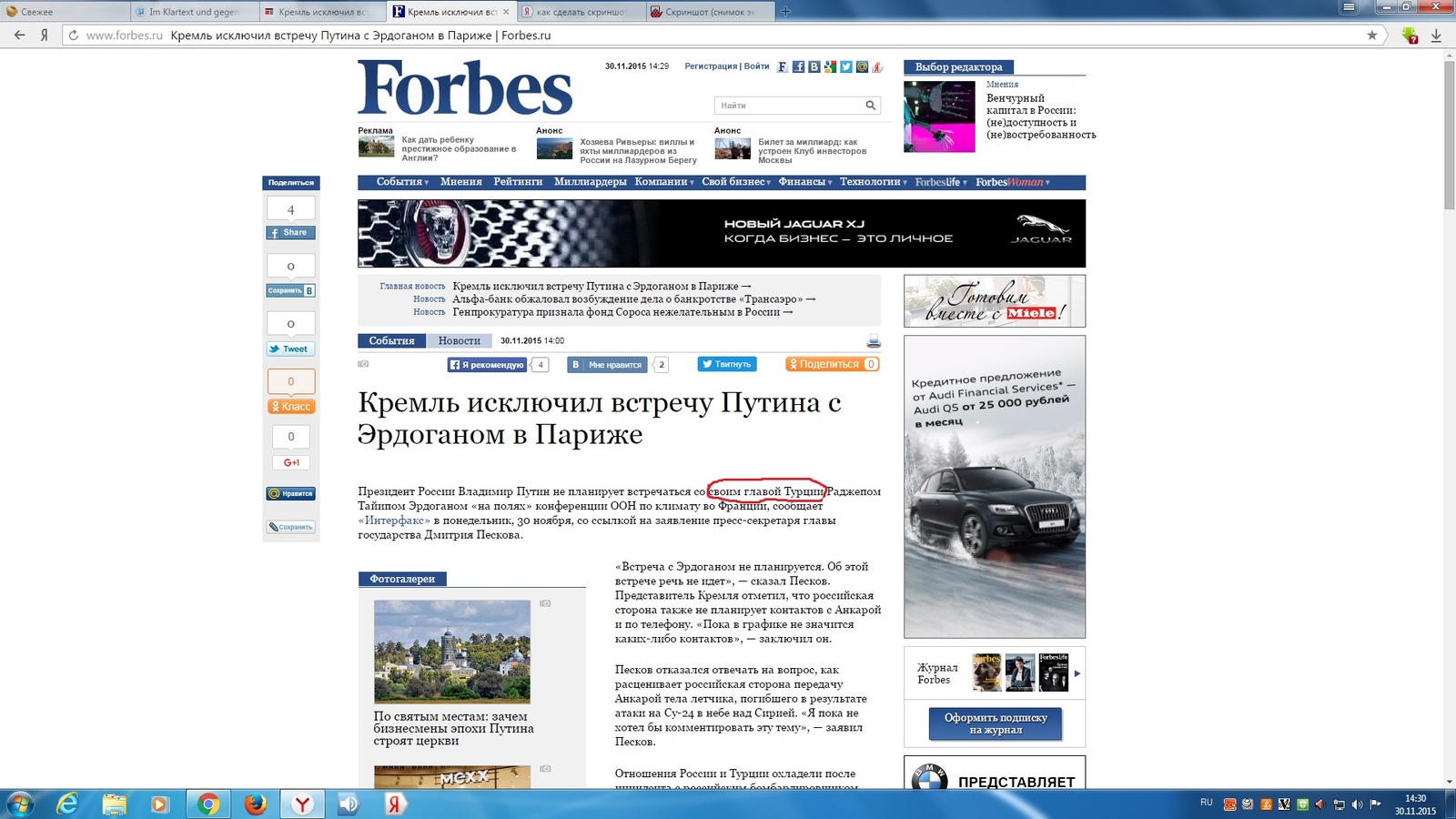
Task: Click into the Найти search field
Action: point(787,106)
